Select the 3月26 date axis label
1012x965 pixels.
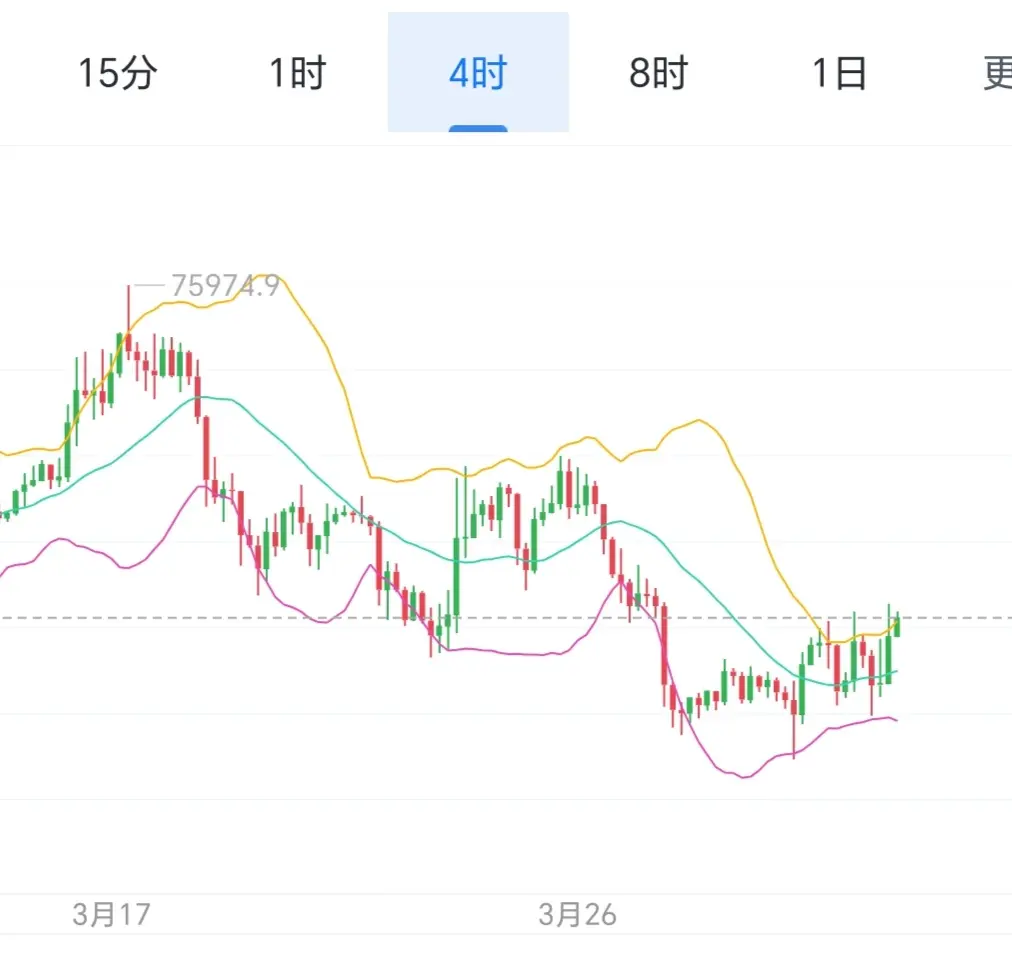578,914
